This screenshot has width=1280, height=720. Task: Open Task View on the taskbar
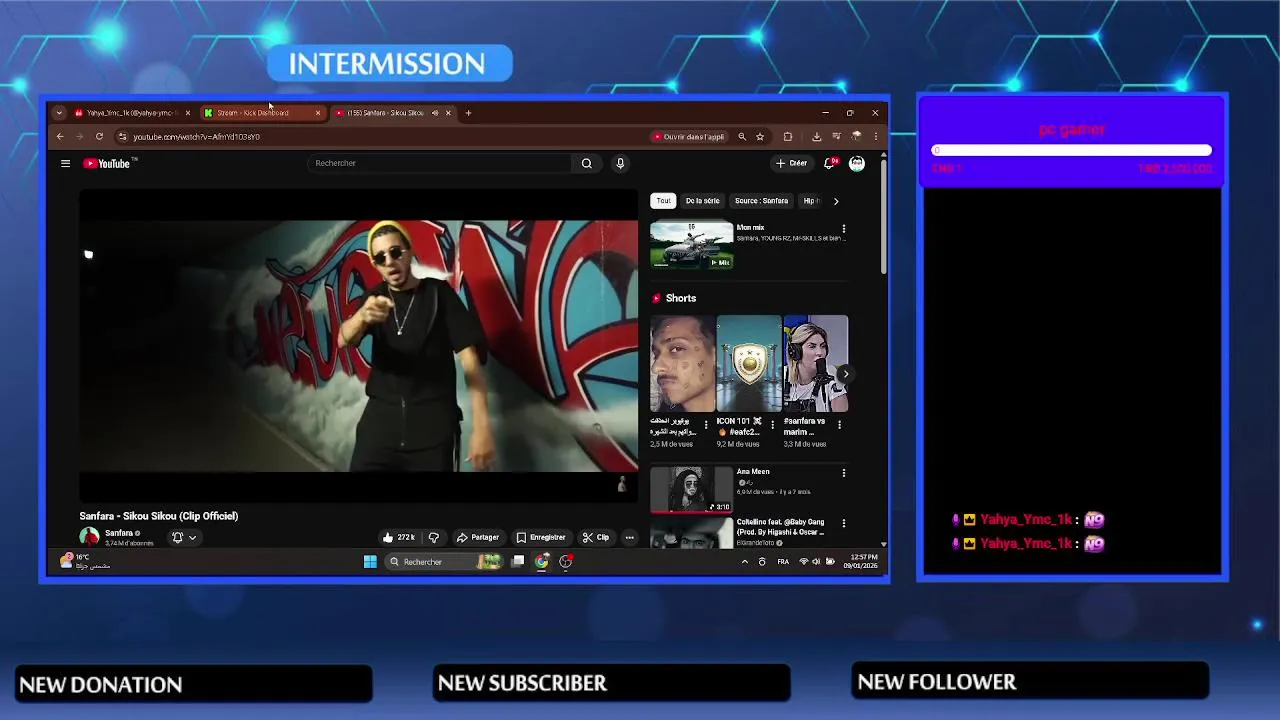pyautogui.click(x=518, y=562)
